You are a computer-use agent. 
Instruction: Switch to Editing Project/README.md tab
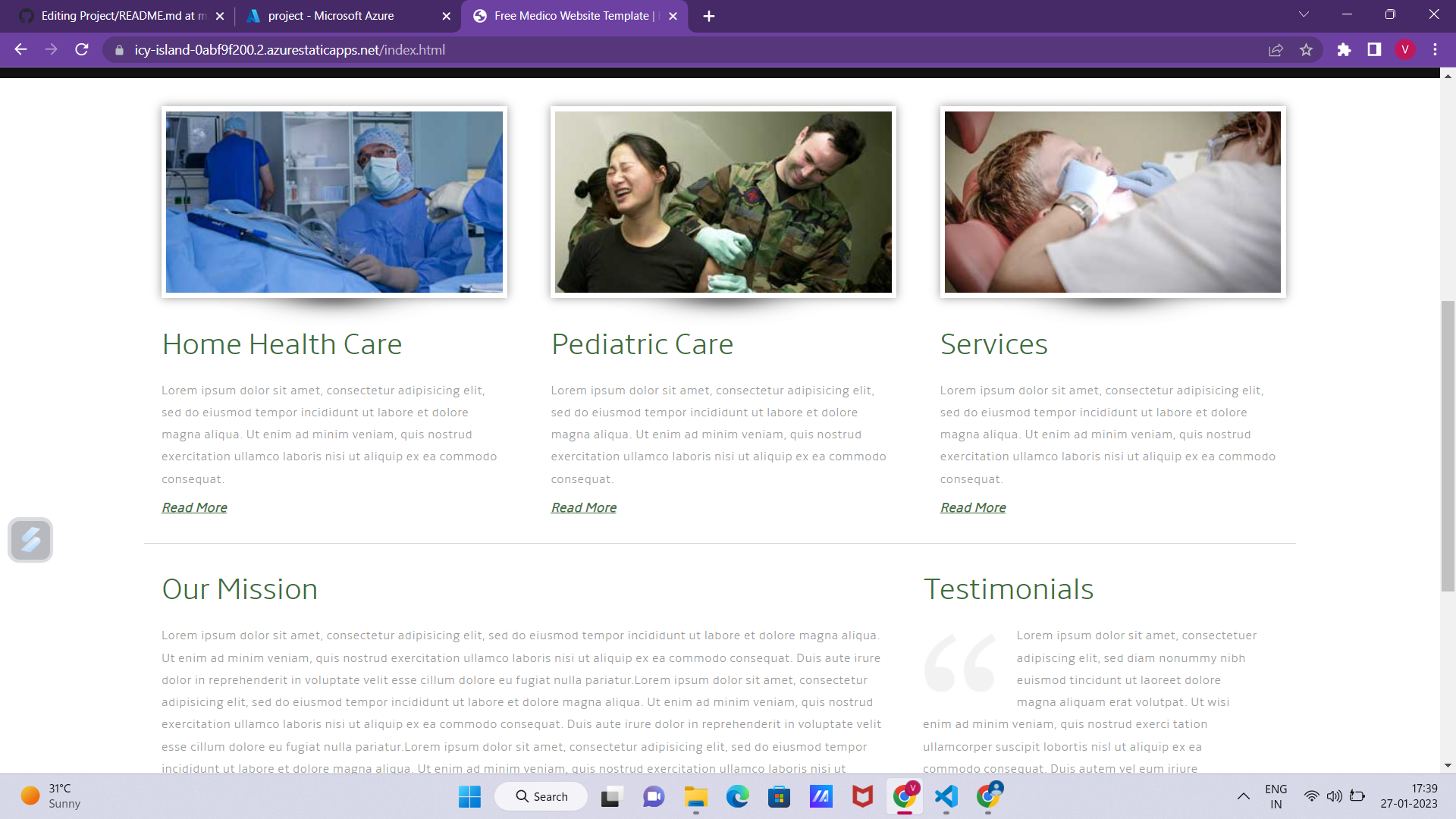click(x=121, y=16)
